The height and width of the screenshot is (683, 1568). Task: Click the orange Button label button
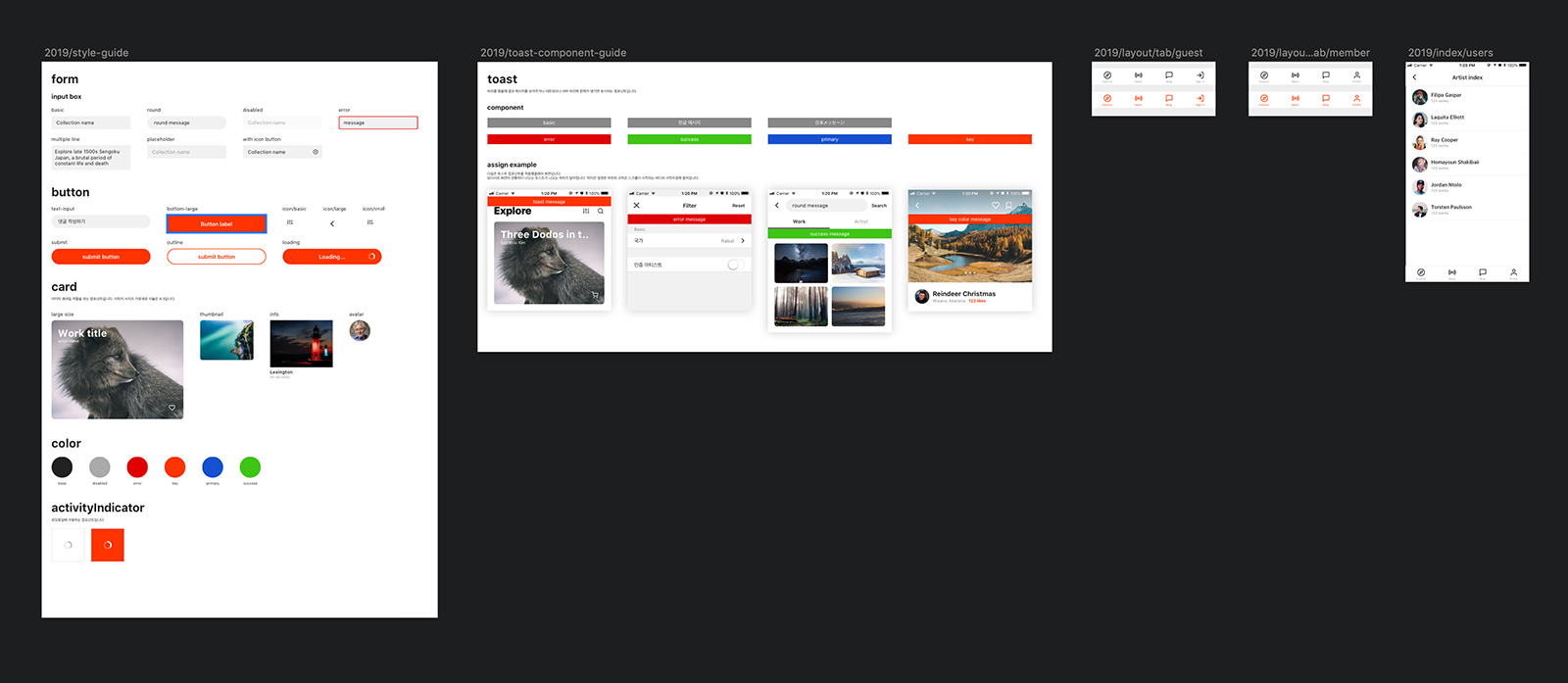click(x=217, y=224)
